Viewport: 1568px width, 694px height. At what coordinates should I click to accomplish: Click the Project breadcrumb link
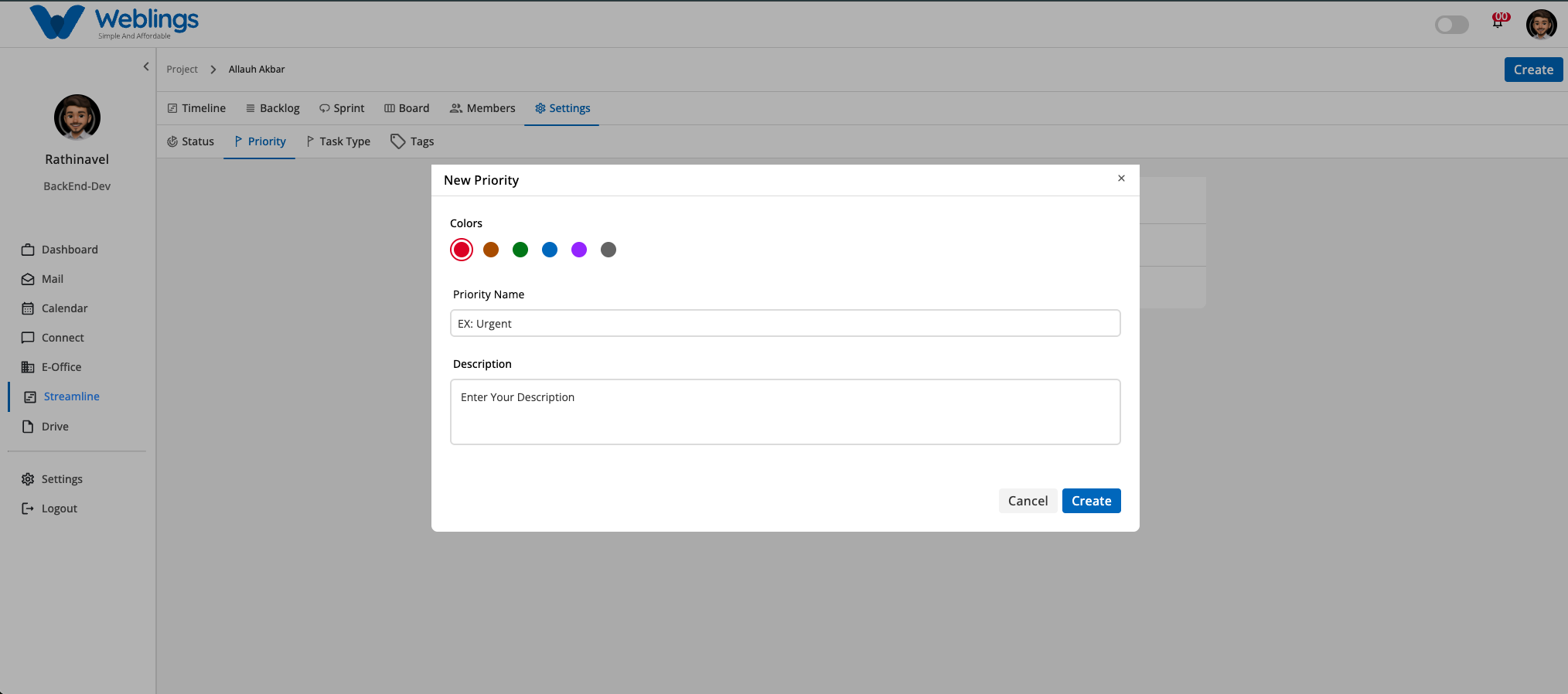(x=182, y=70)
